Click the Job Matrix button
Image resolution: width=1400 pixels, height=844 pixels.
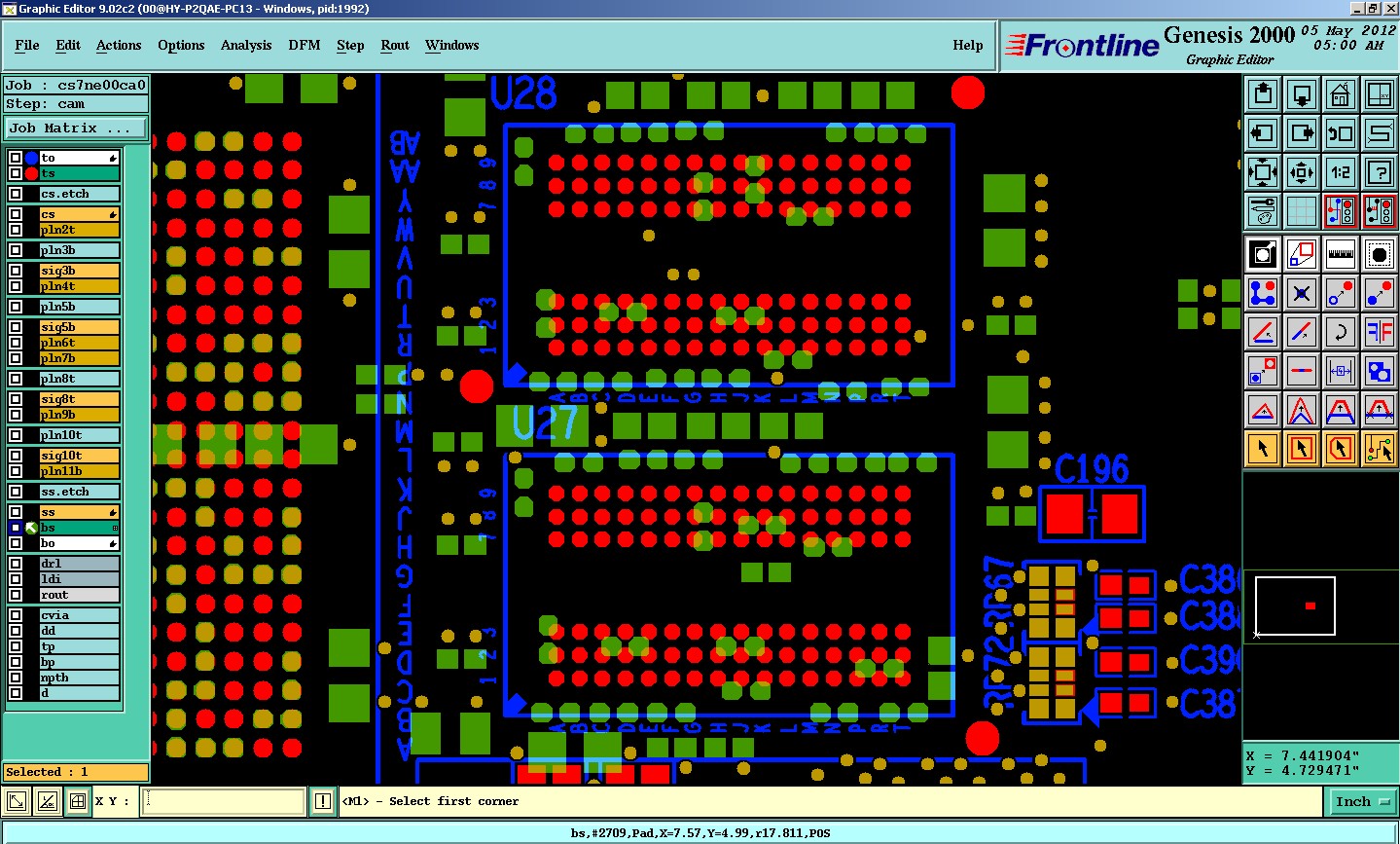76,128
